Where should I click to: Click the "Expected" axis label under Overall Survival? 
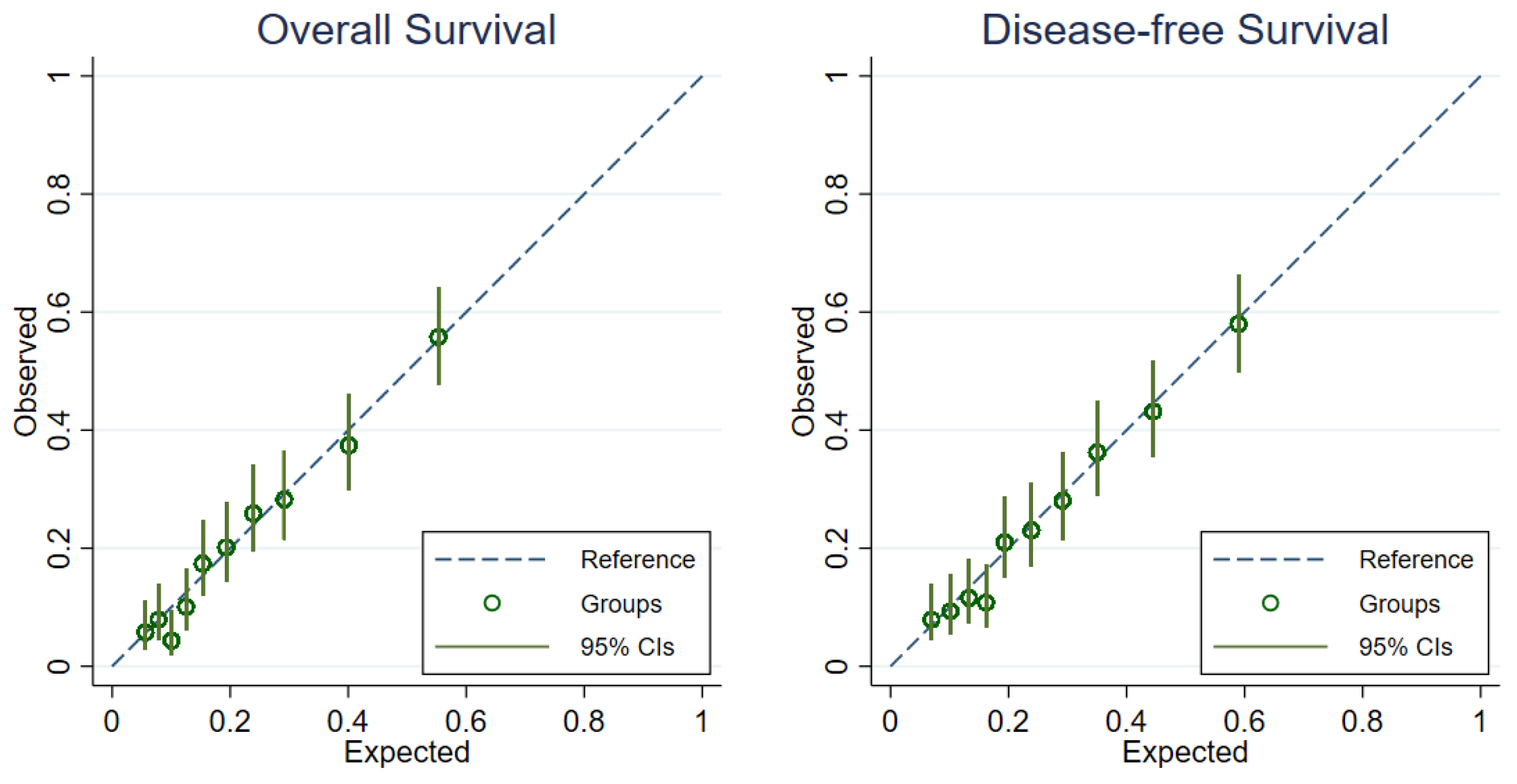[407, 752]
